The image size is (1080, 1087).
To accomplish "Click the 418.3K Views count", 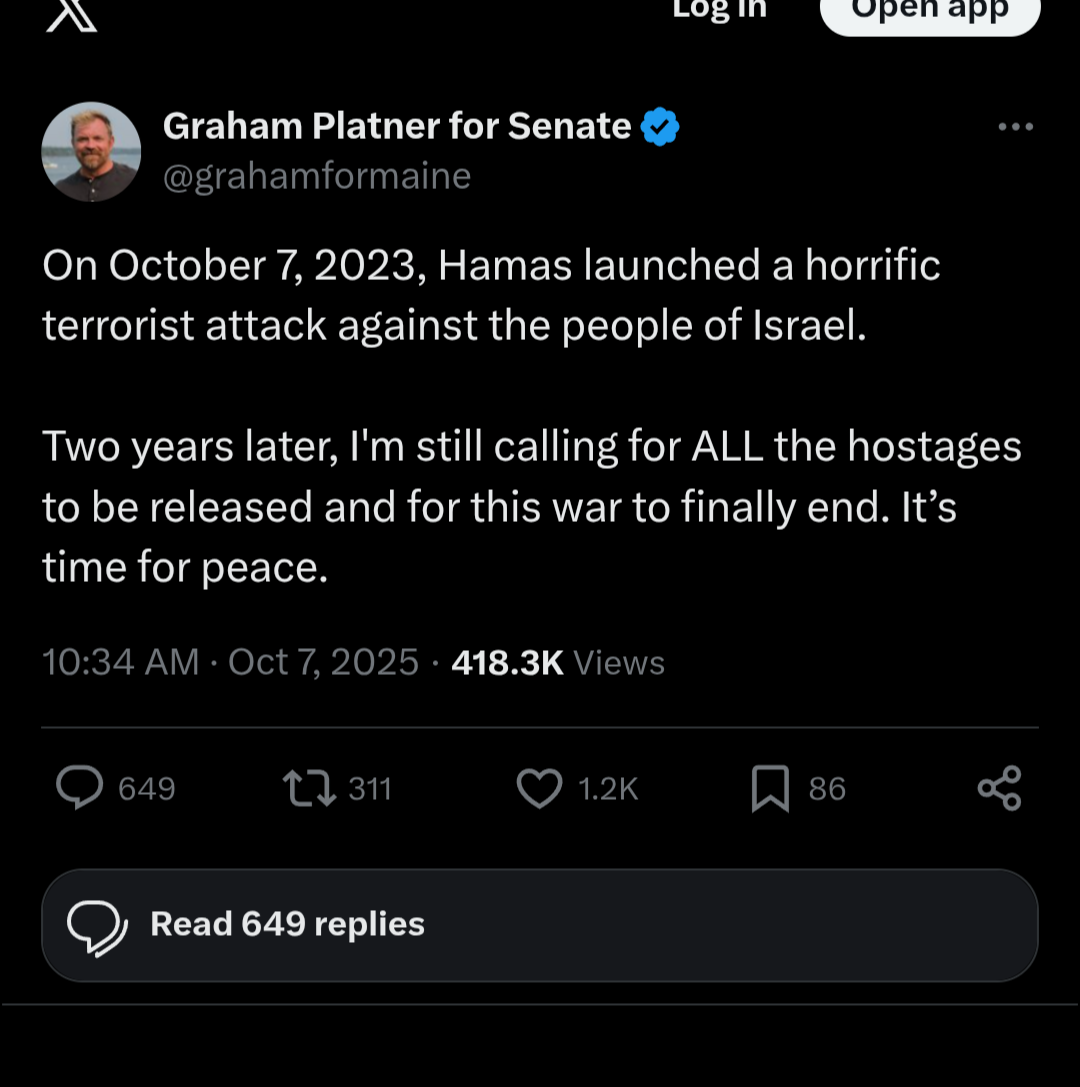I will coord(558,662).
